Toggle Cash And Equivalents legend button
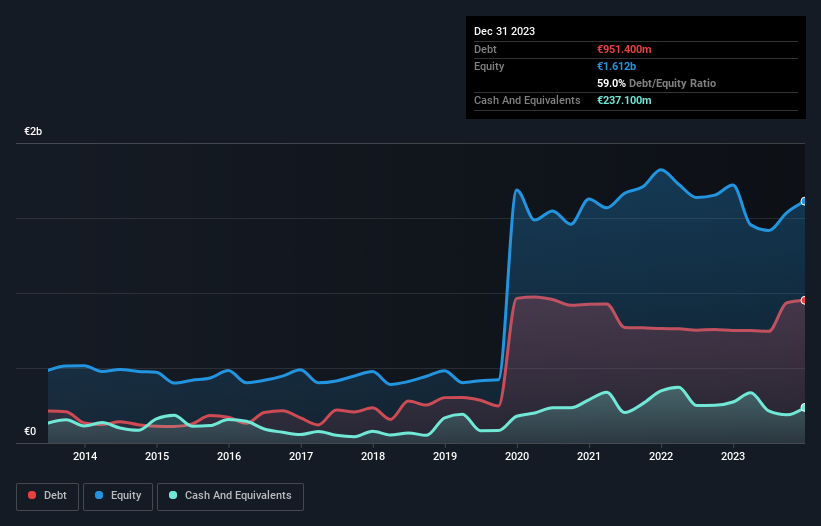The width and height of the screenshot is (821, 526). tap(230, 496)
